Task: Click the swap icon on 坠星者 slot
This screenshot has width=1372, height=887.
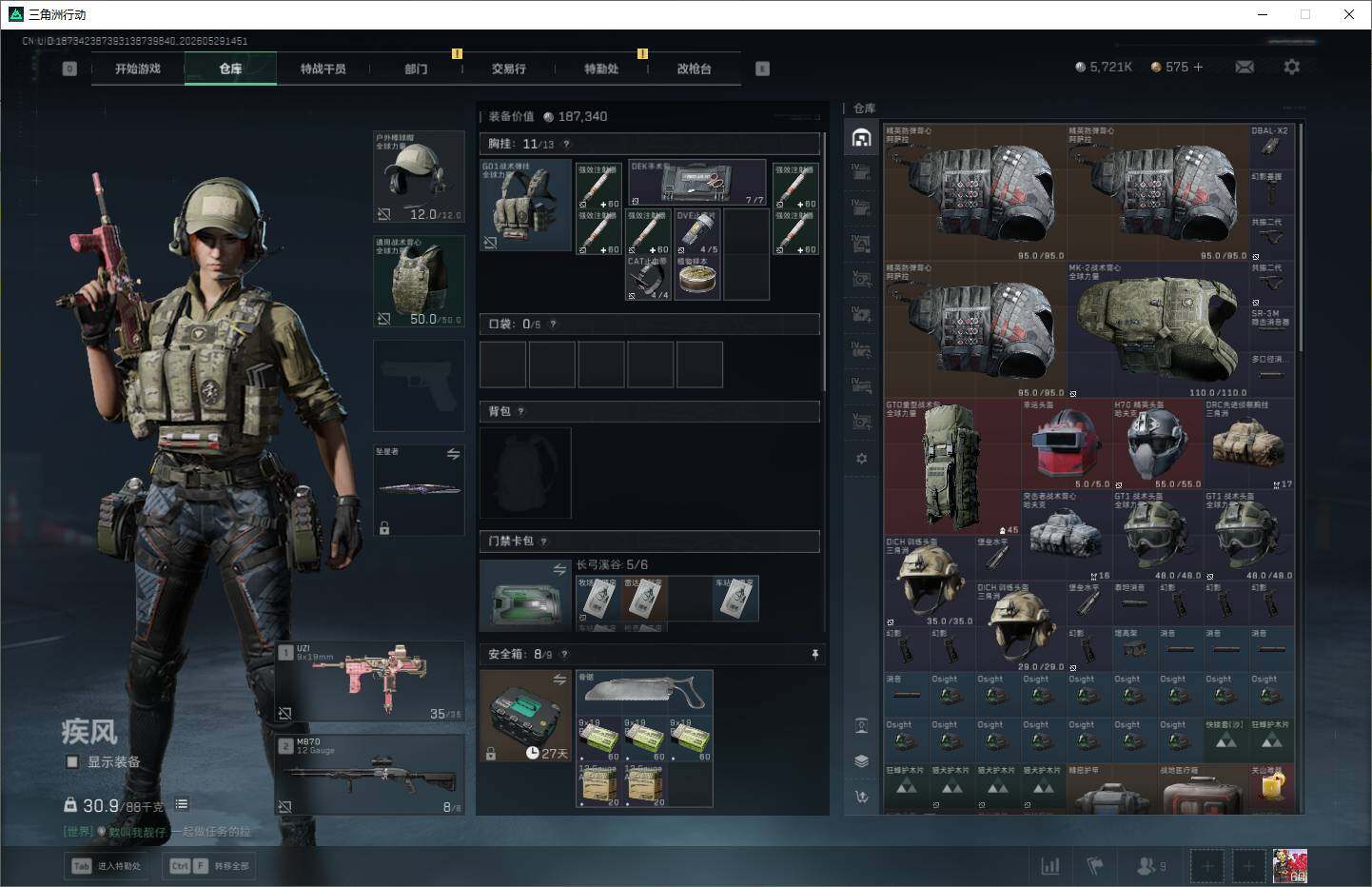Action: [453, 455]
